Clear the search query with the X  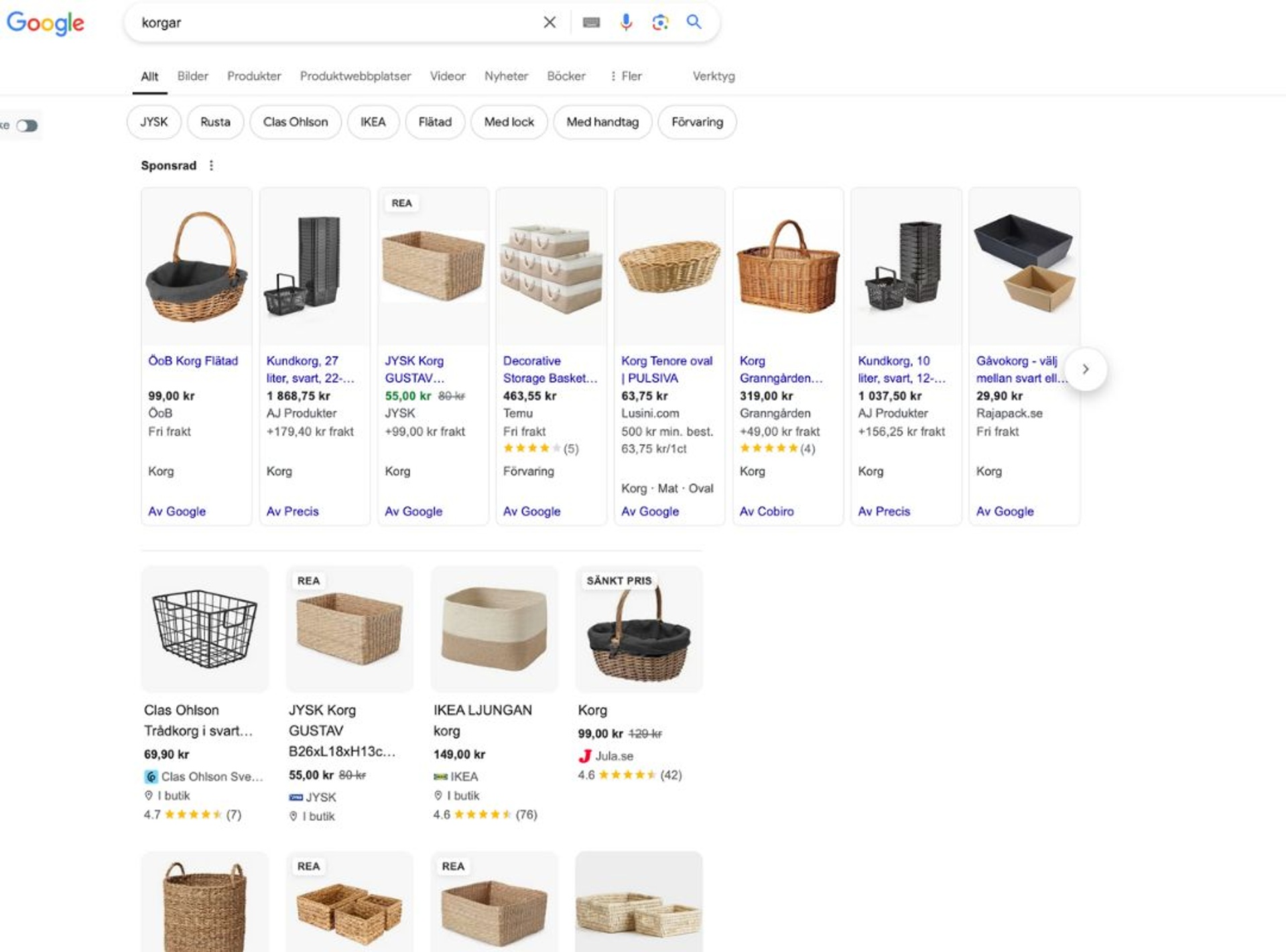click(550, 23)
